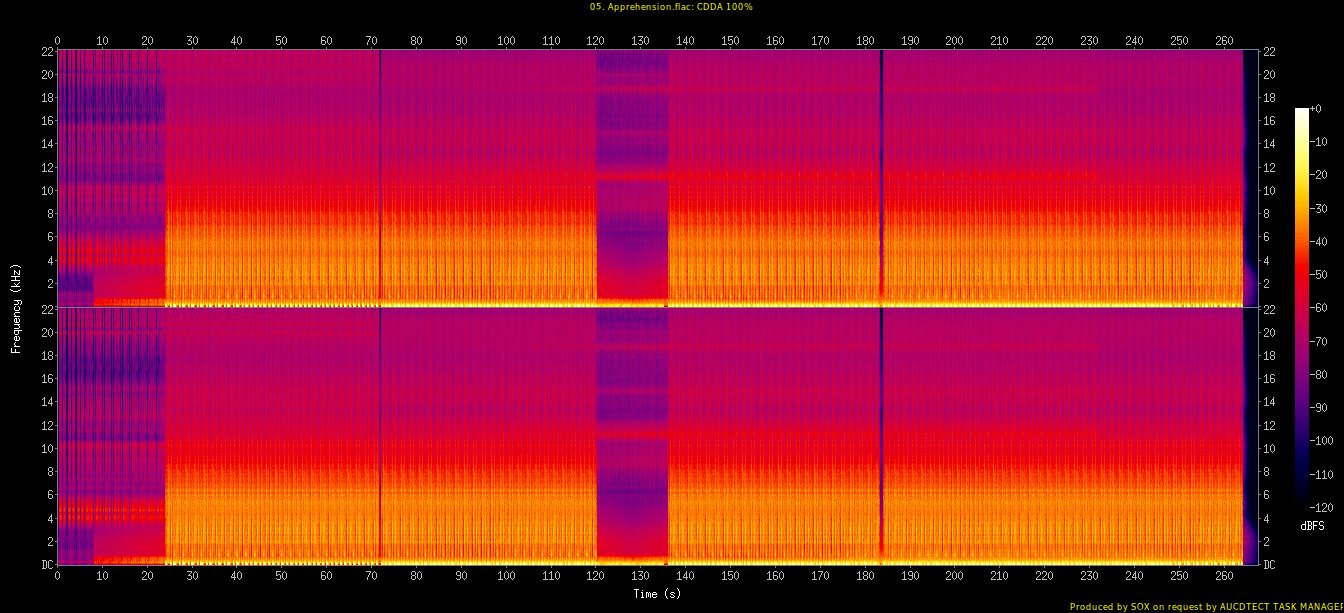
Task: Click the '+0' value on the dBFS scale
Action: [1316, 109]
